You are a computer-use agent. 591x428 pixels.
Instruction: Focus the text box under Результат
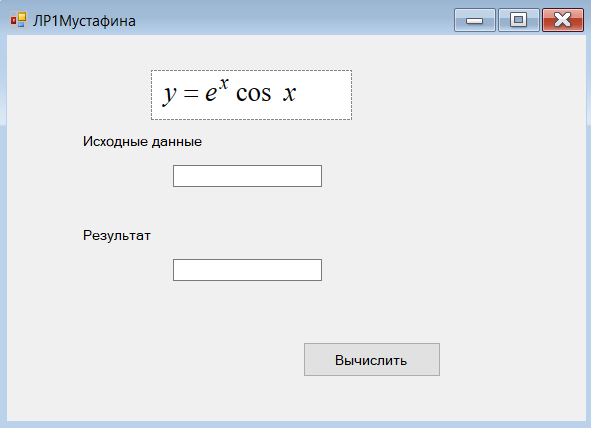click(247, 270)
